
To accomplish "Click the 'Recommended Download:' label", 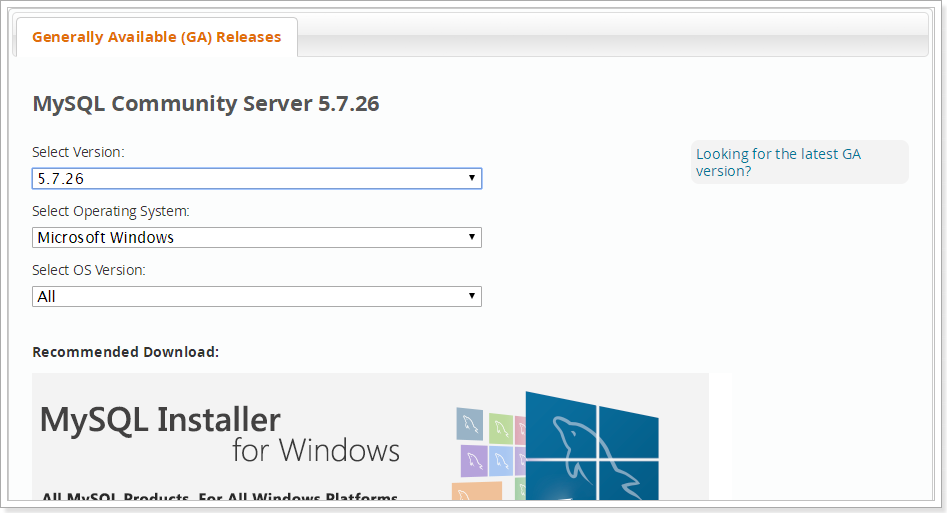I will click(x=126, y=352).
